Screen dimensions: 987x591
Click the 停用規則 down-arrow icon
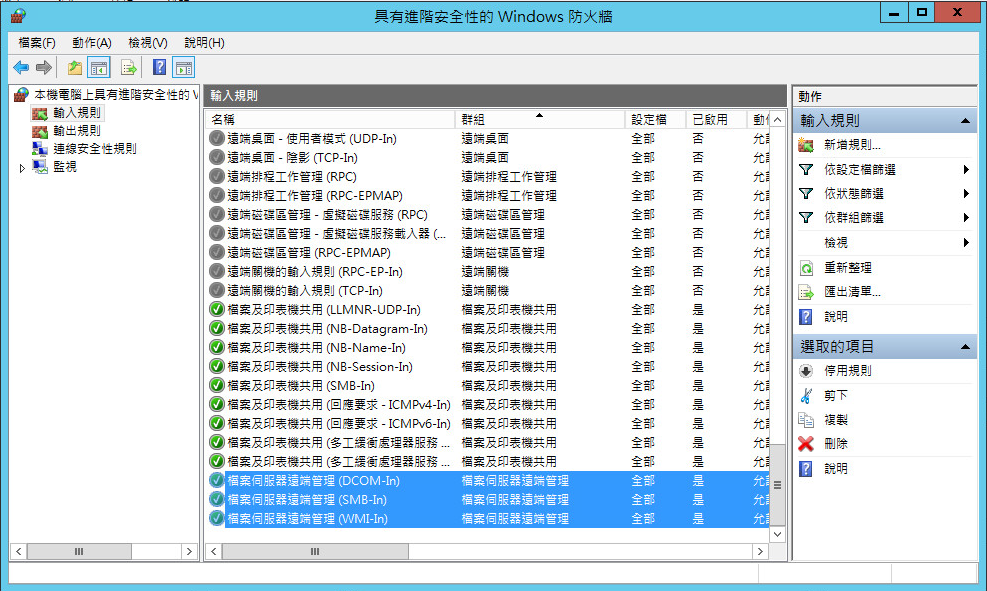[806, 371]
